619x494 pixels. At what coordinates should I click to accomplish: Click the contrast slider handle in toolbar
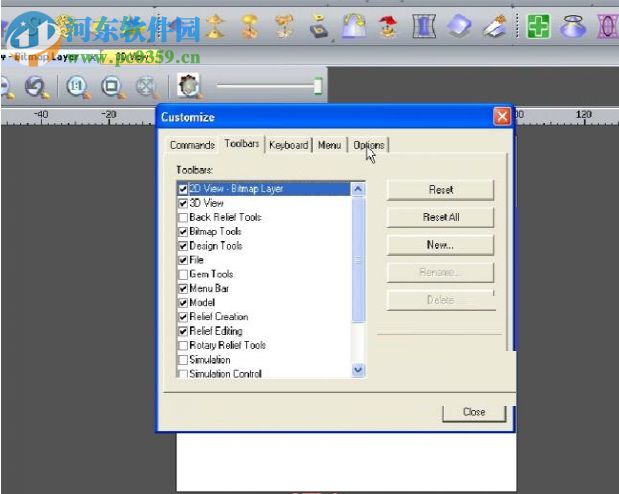pos(318,86)
